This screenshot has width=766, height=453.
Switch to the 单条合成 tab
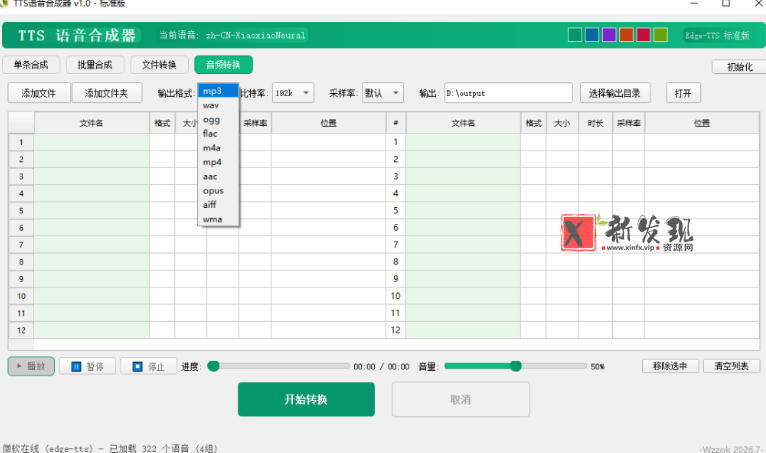click(31, 65)
